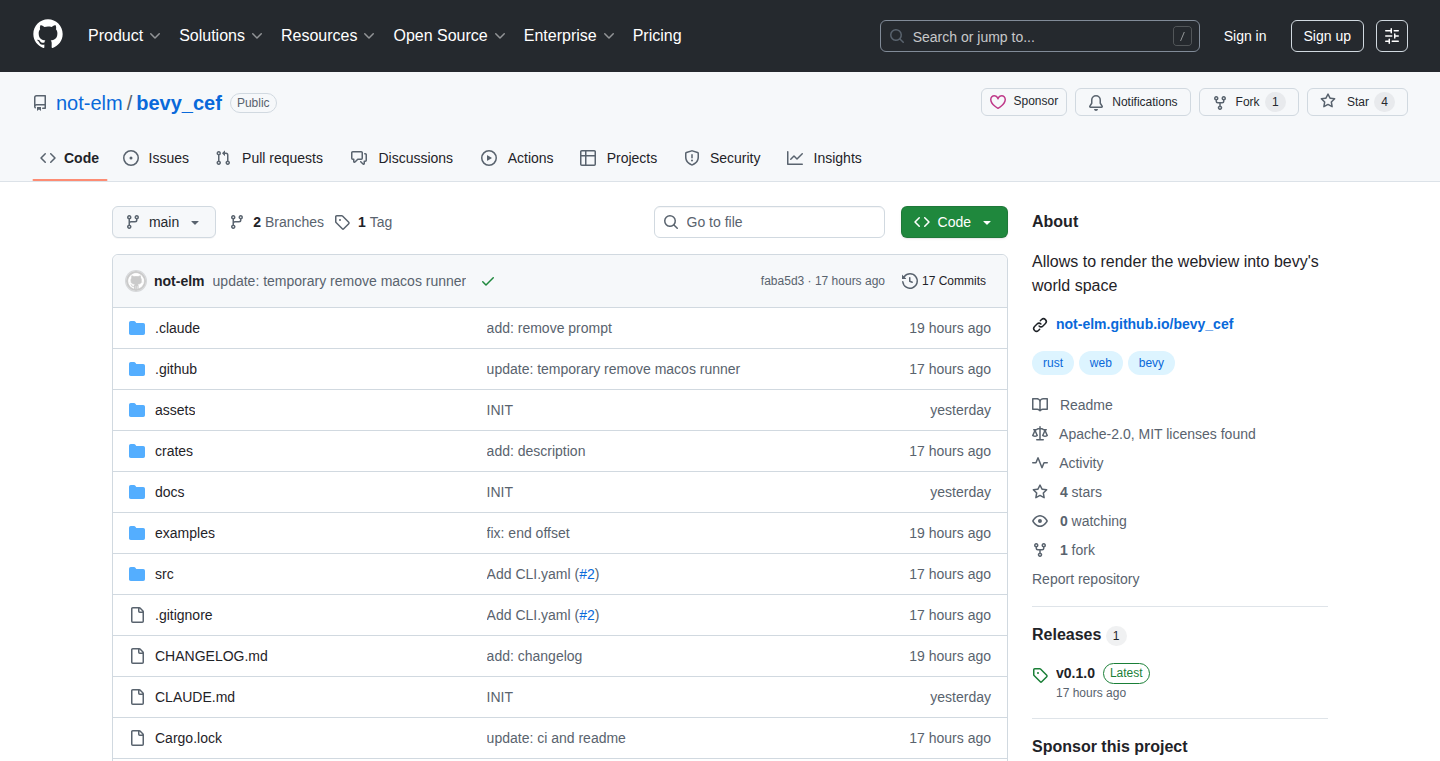Select the web topic tag
The image size is (1440, 761).
1101,363
